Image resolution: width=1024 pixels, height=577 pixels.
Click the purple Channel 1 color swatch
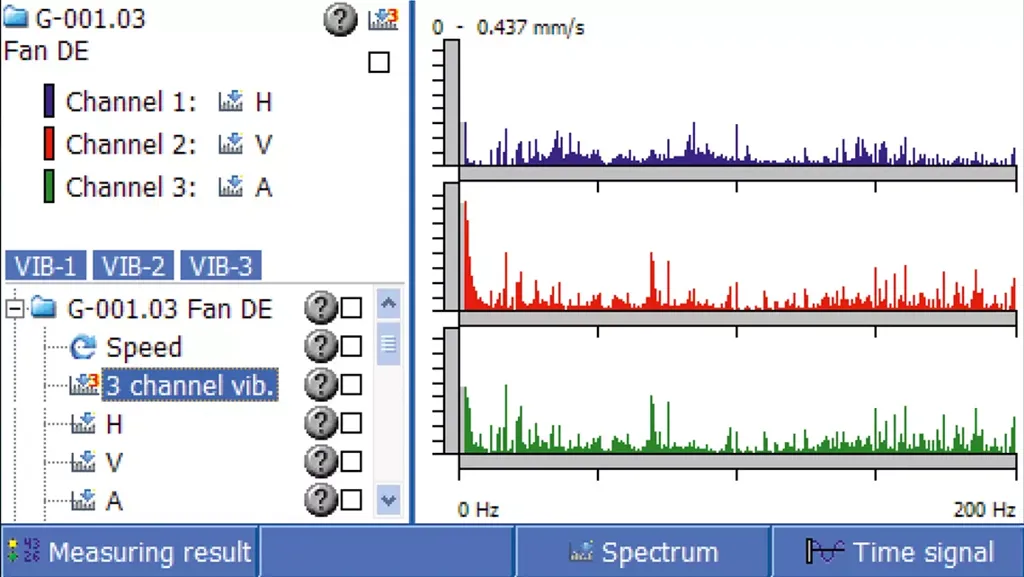pyautogui.click(x=48, y=102)
